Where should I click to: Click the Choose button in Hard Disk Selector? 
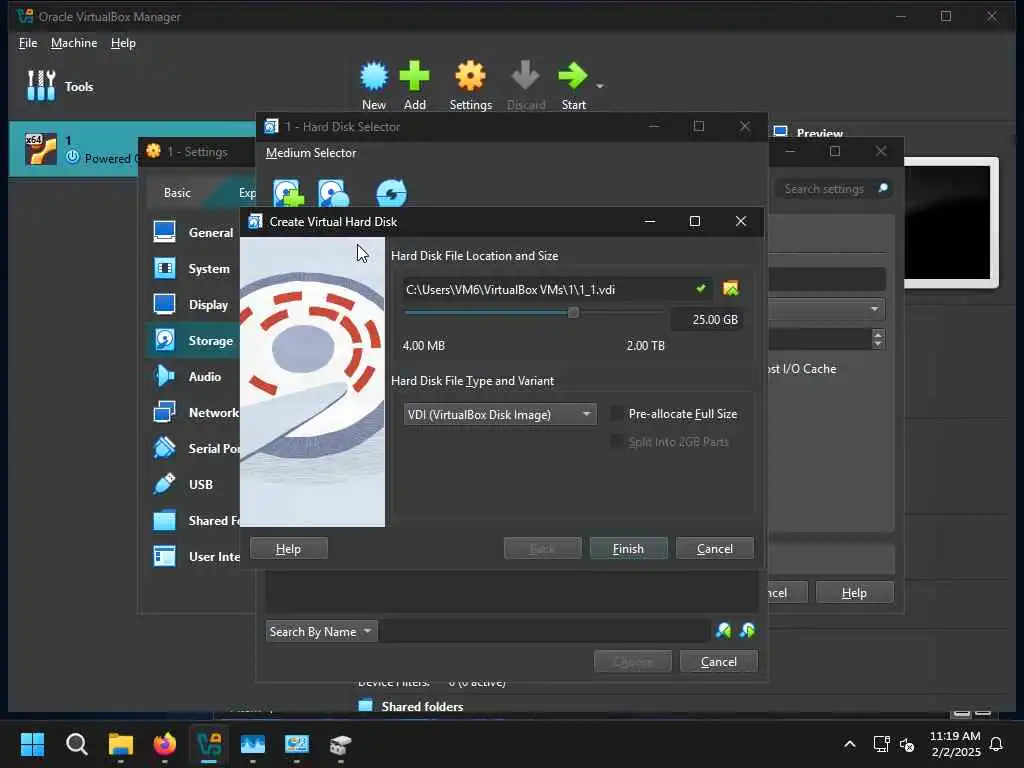point(633,662)
